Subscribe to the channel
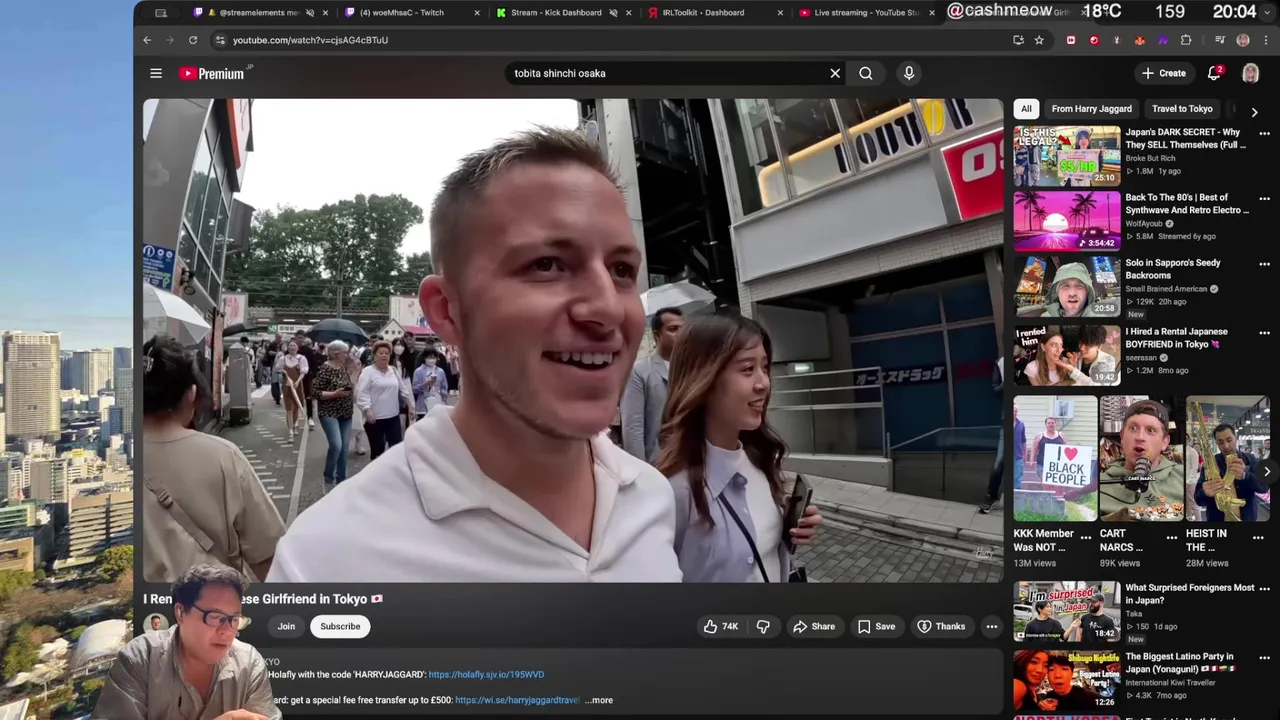 (x=340, y=626)
